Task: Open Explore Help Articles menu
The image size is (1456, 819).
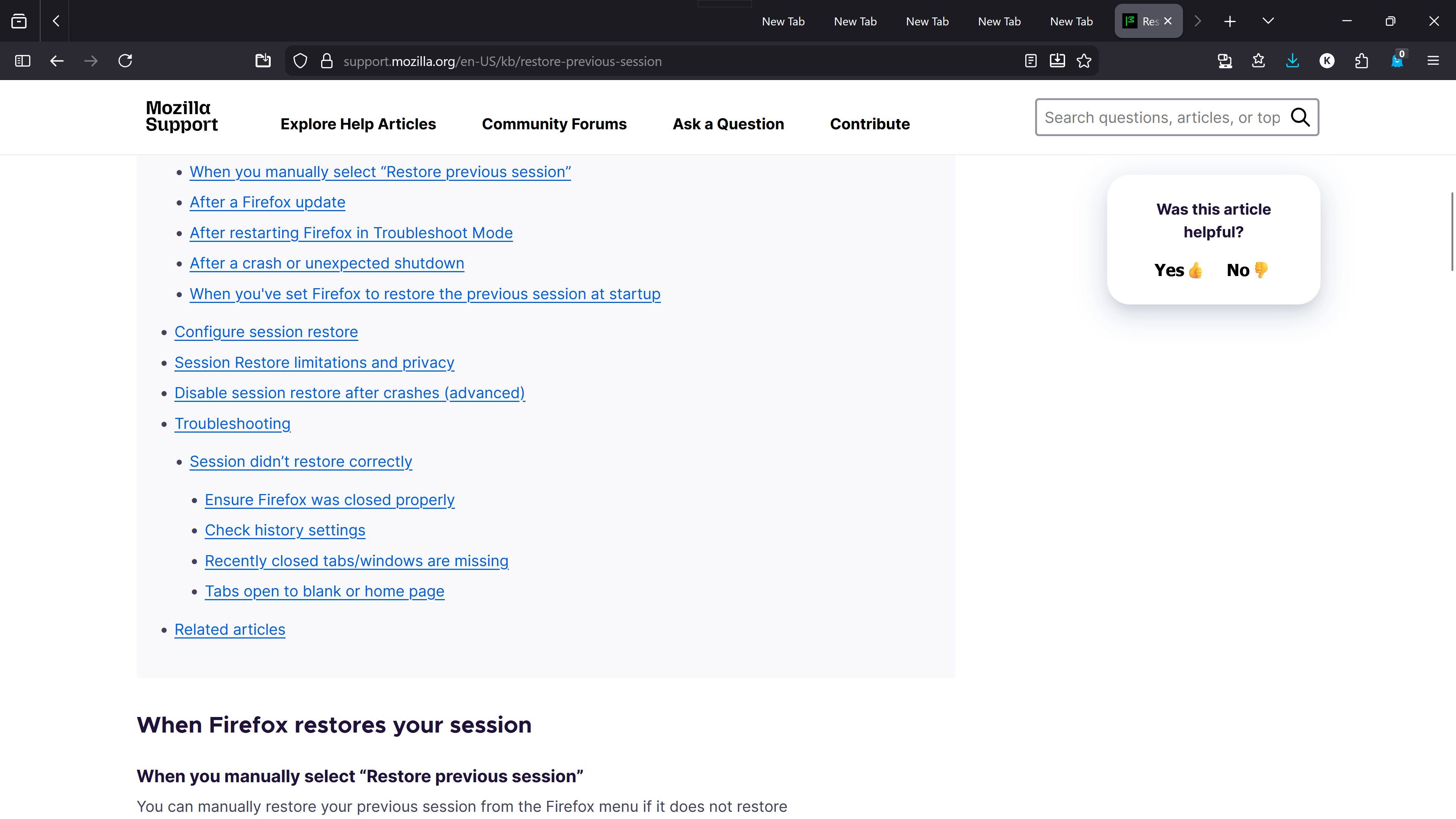Action: tap(358, 124)
